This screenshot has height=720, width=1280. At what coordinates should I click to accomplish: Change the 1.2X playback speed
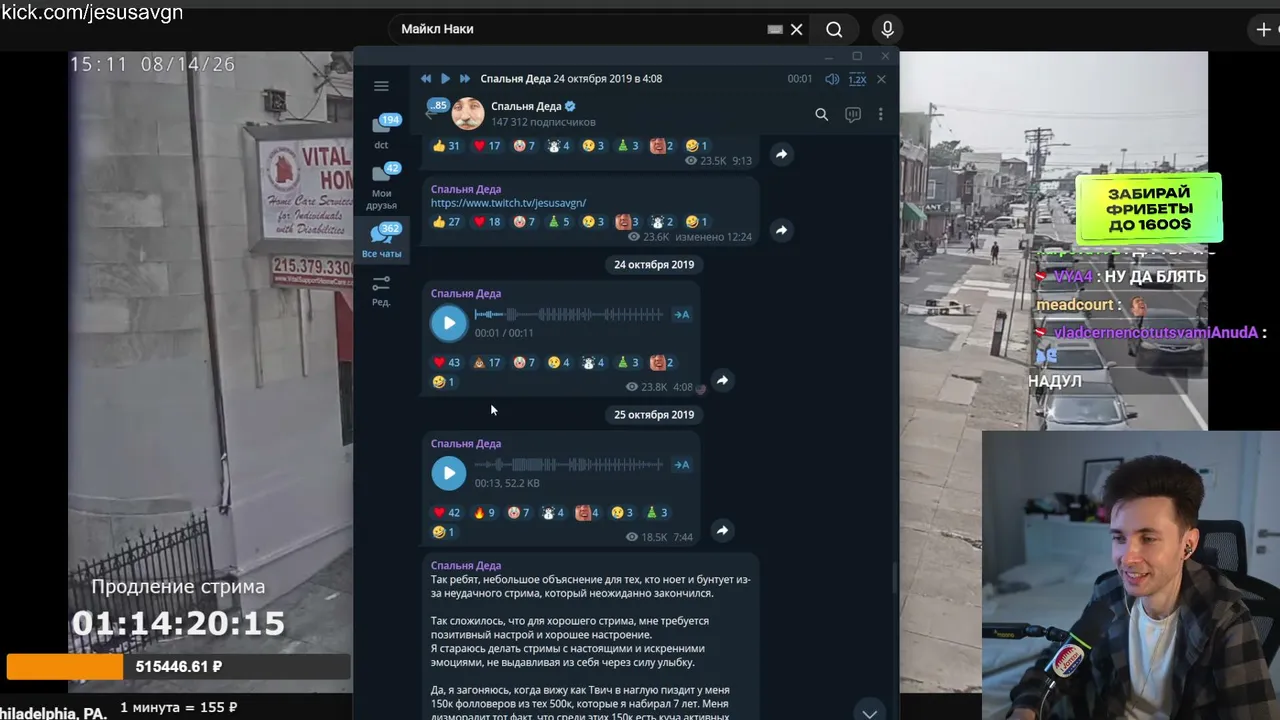point(857,79)
